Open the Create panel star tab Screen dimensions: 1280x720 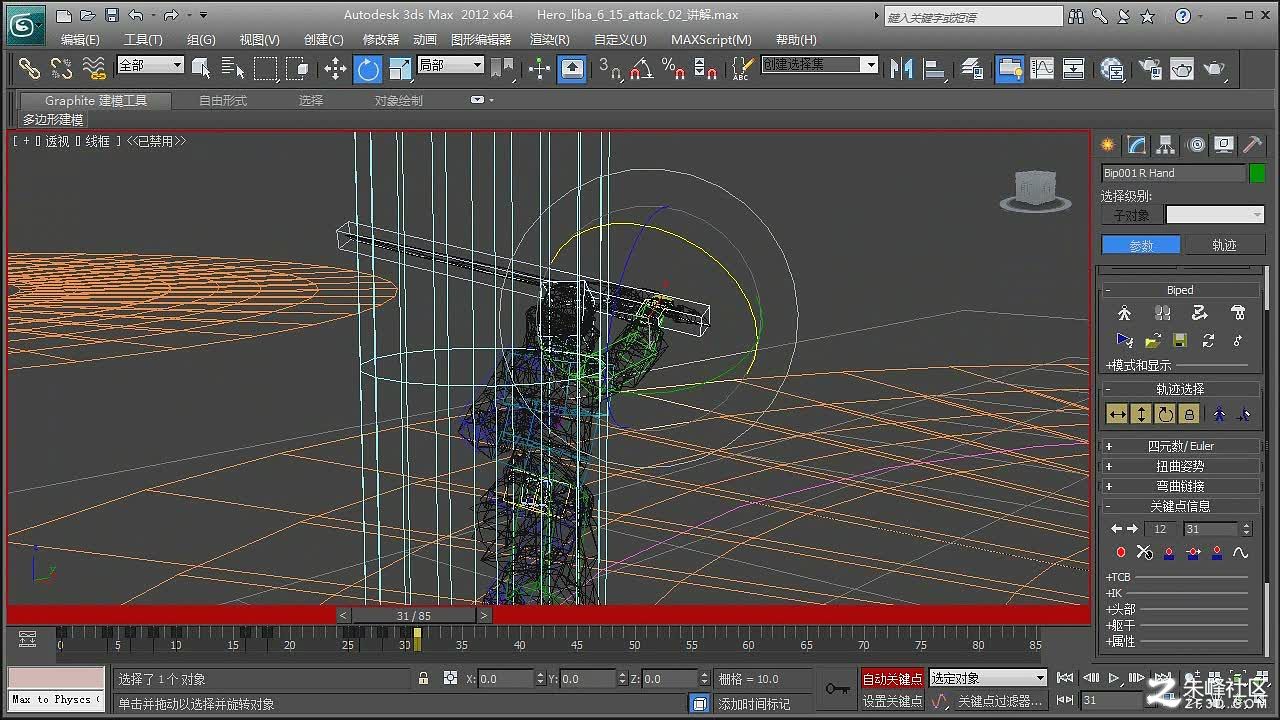point(1108,145)
